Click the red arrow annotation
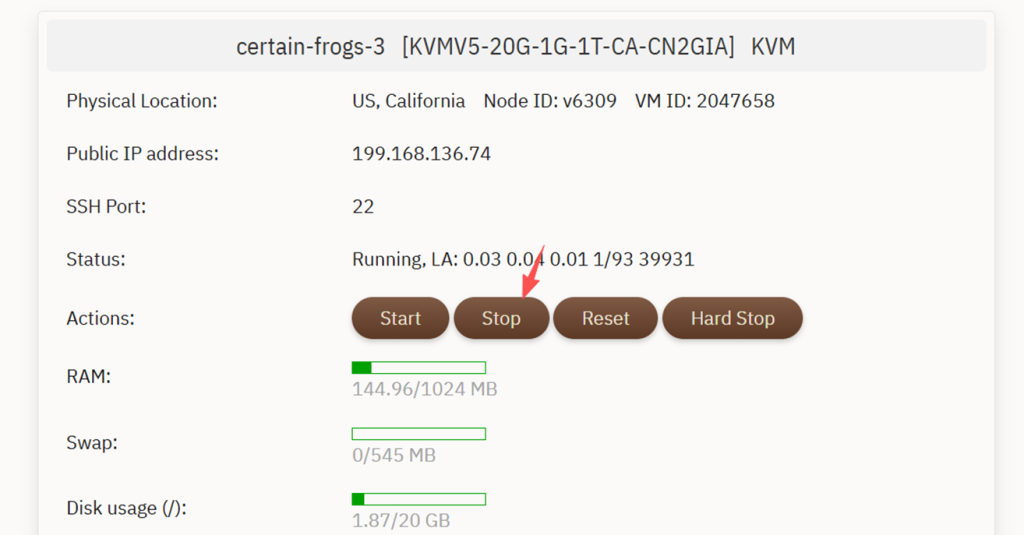This screenshot has width=1024, height=535. click(x=531, y=272)
